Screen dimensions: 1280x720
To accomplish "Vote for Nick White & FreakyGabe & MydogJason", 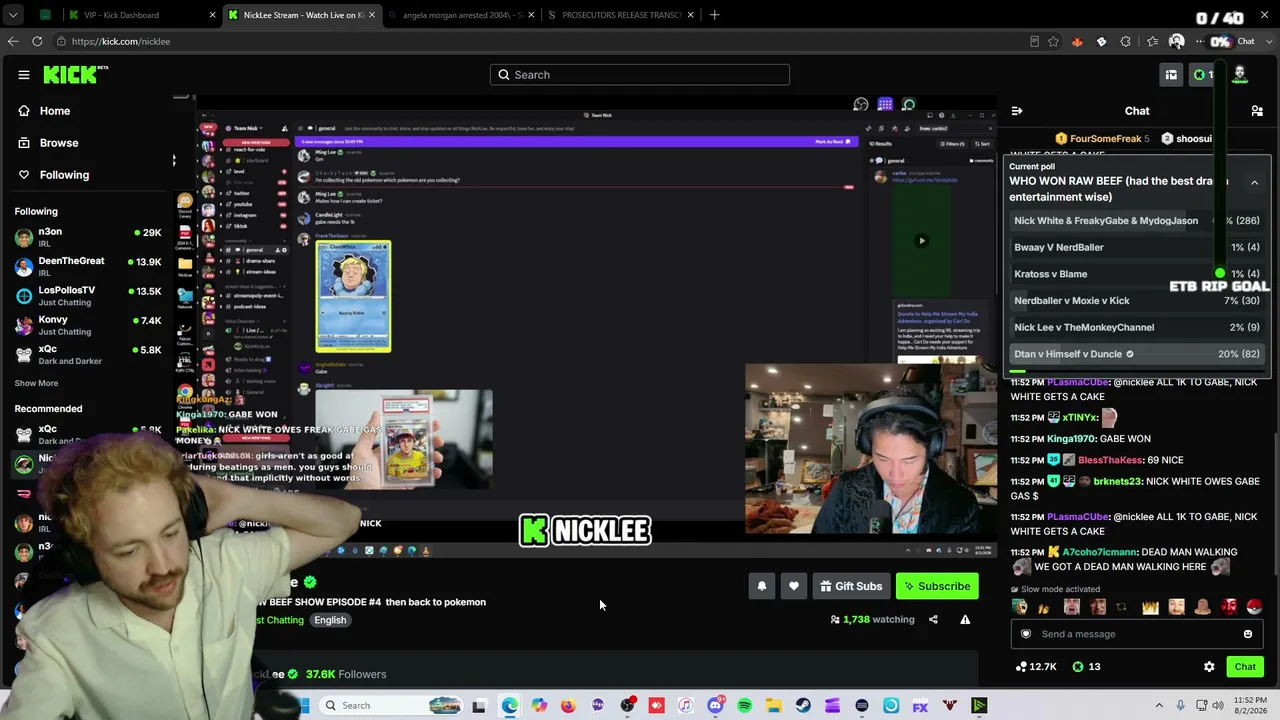I will click(1137, 221).
